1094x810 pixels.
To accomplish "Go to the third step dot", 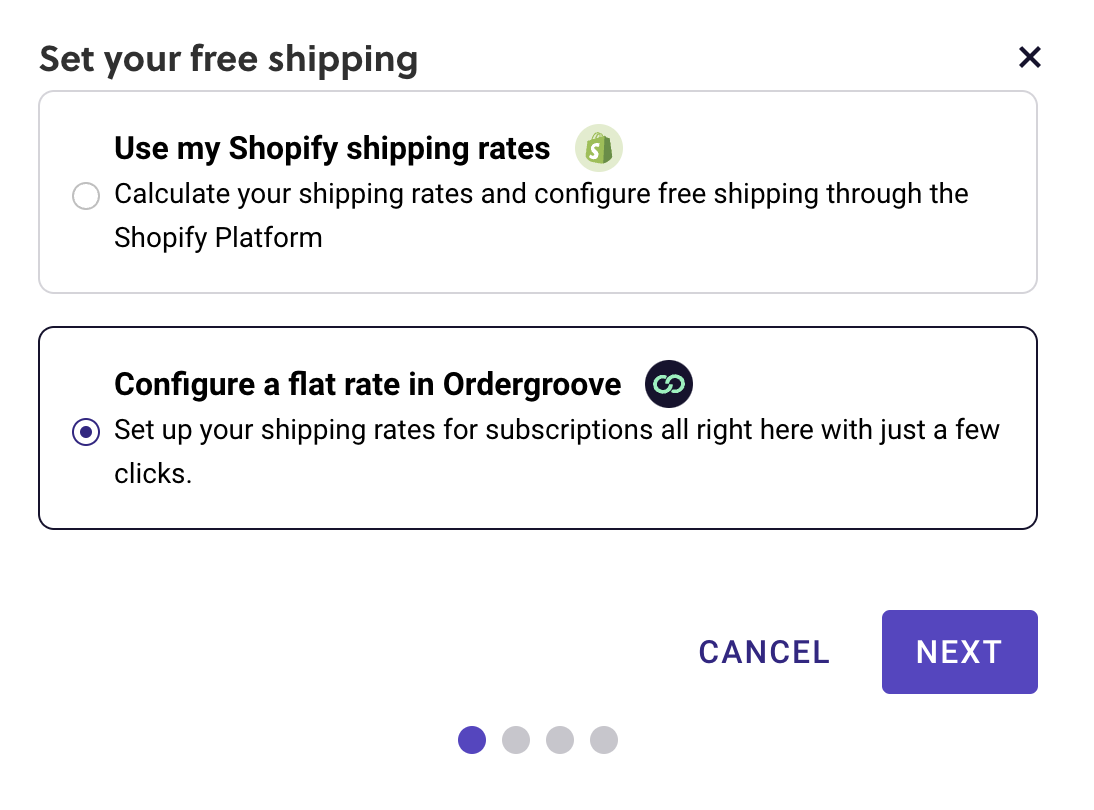I will click(560, 740).
